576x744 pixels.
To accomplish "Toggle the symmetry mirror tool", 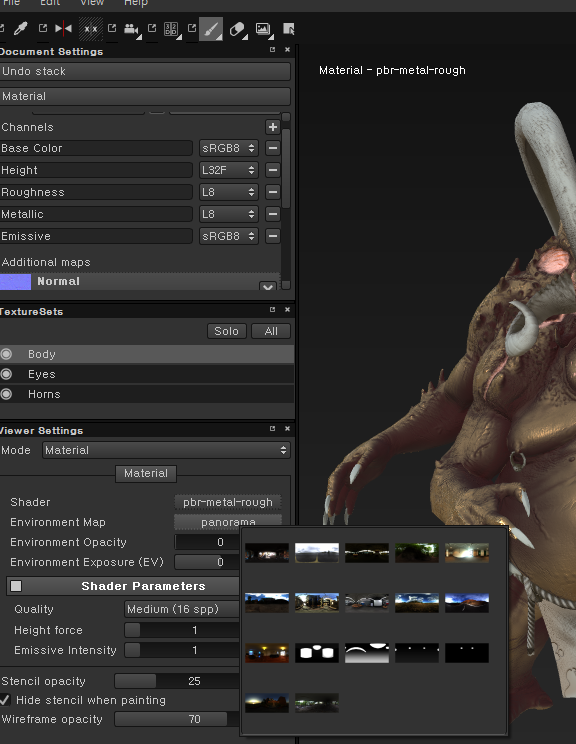I will (x=63, y=29).
